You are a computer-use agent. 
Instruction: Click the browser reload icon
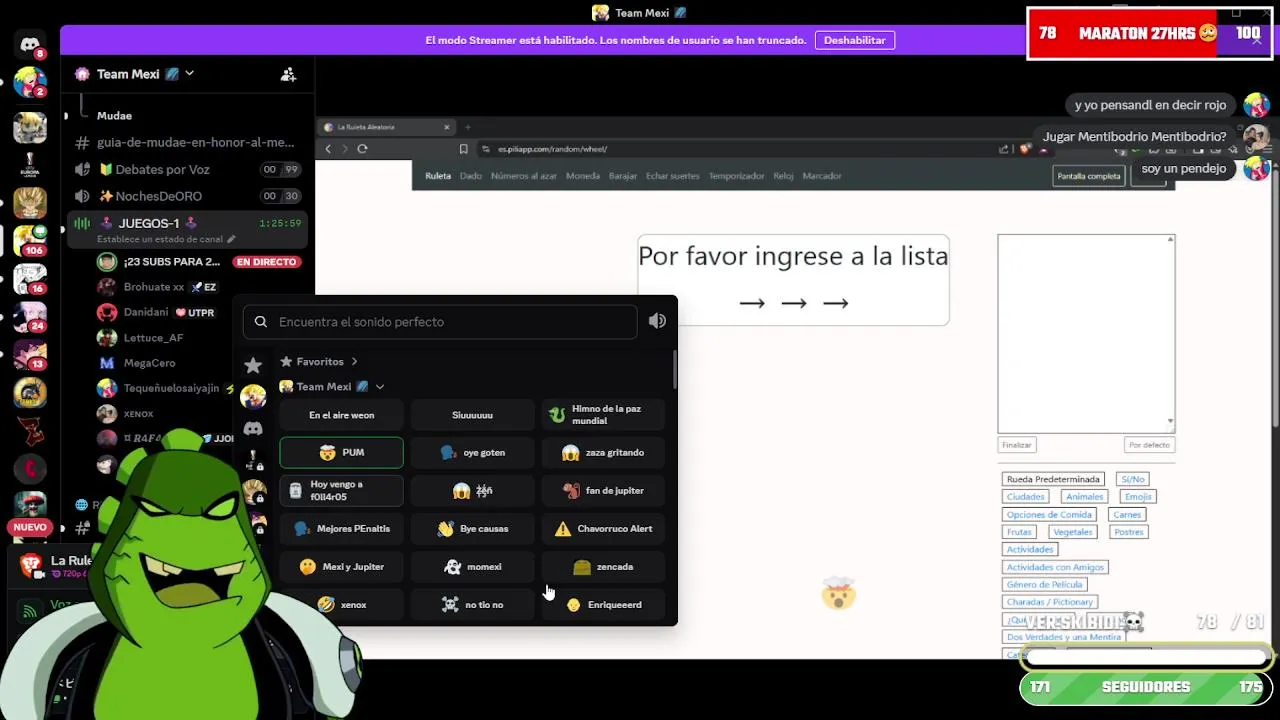362,149
